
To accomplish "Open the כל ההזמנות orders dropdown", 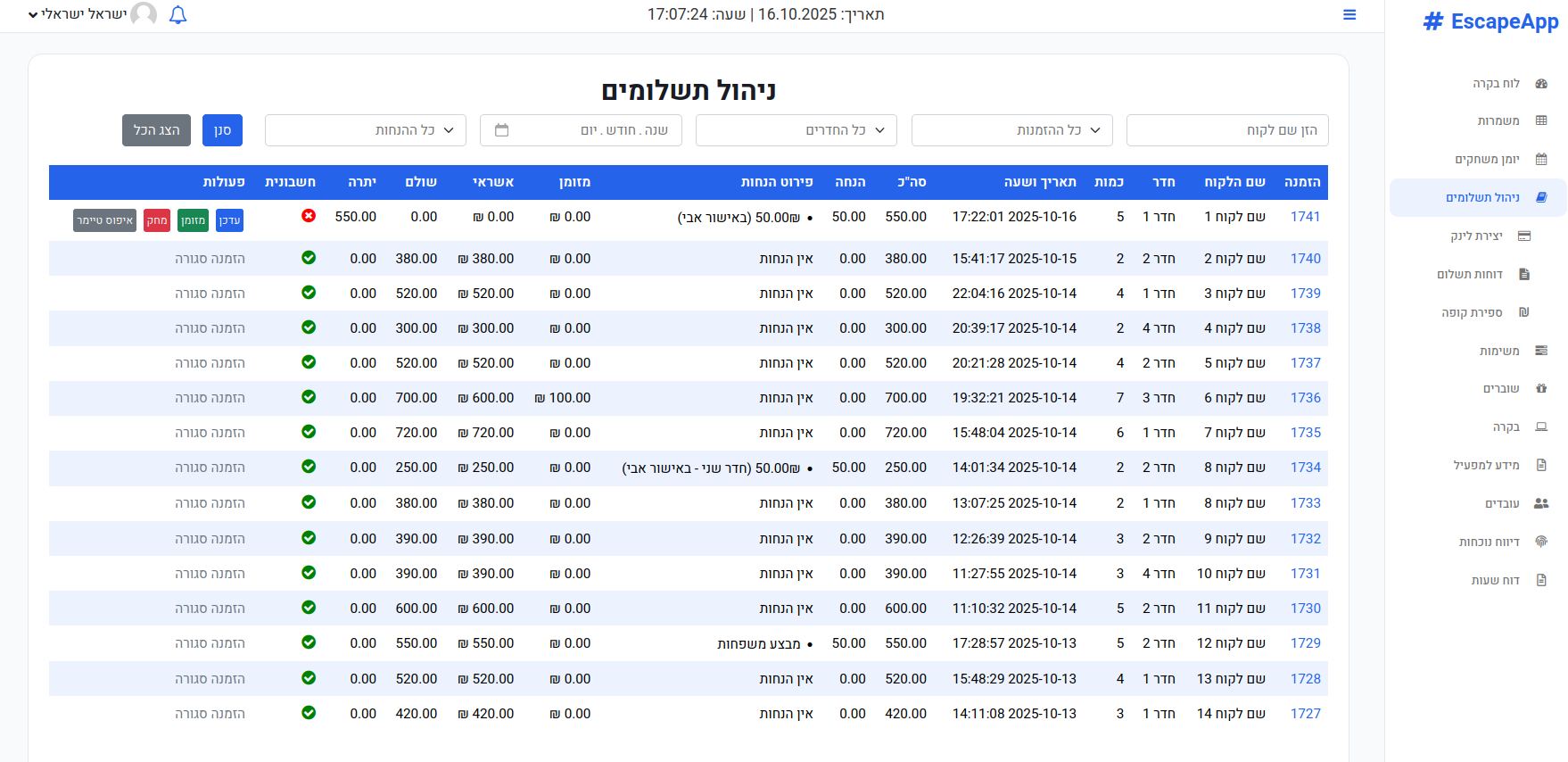I will (1011, 130).
